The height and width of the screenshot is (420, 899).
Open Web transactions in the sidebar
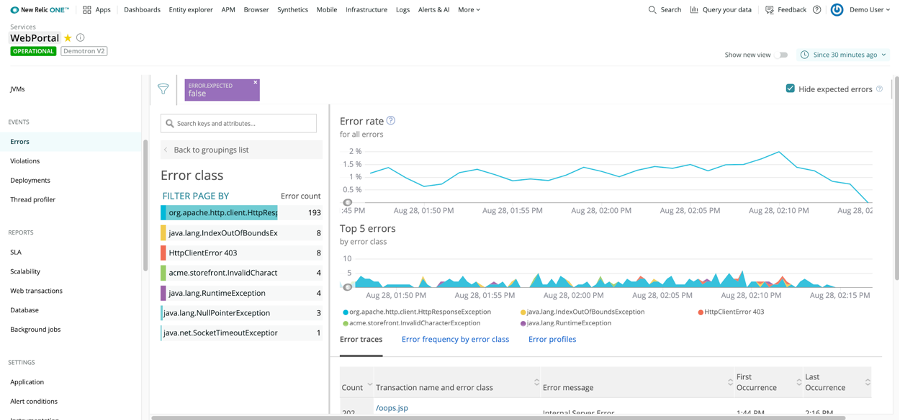click(37, 291)
